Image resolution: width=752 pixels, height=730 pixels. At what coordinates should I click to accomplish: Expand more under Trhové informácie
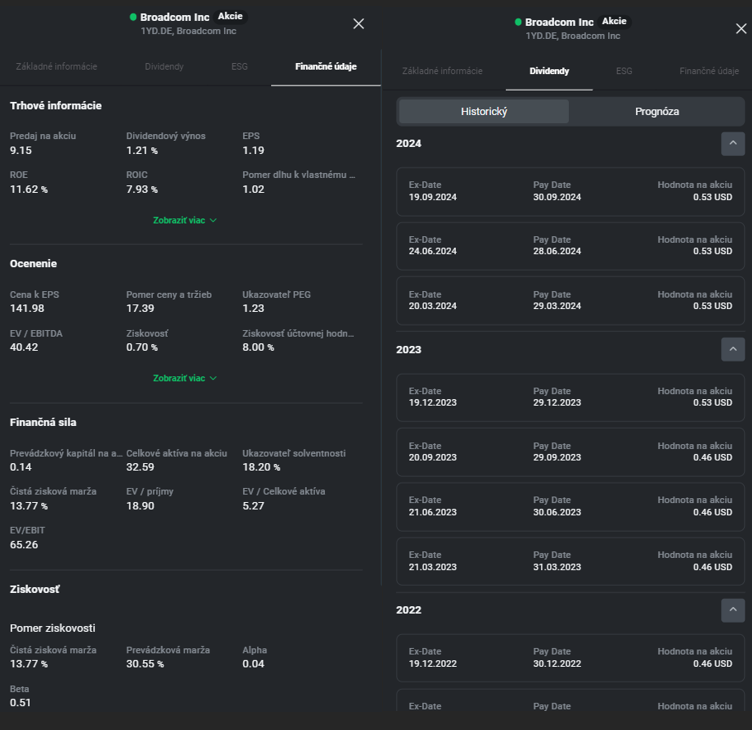185,220
